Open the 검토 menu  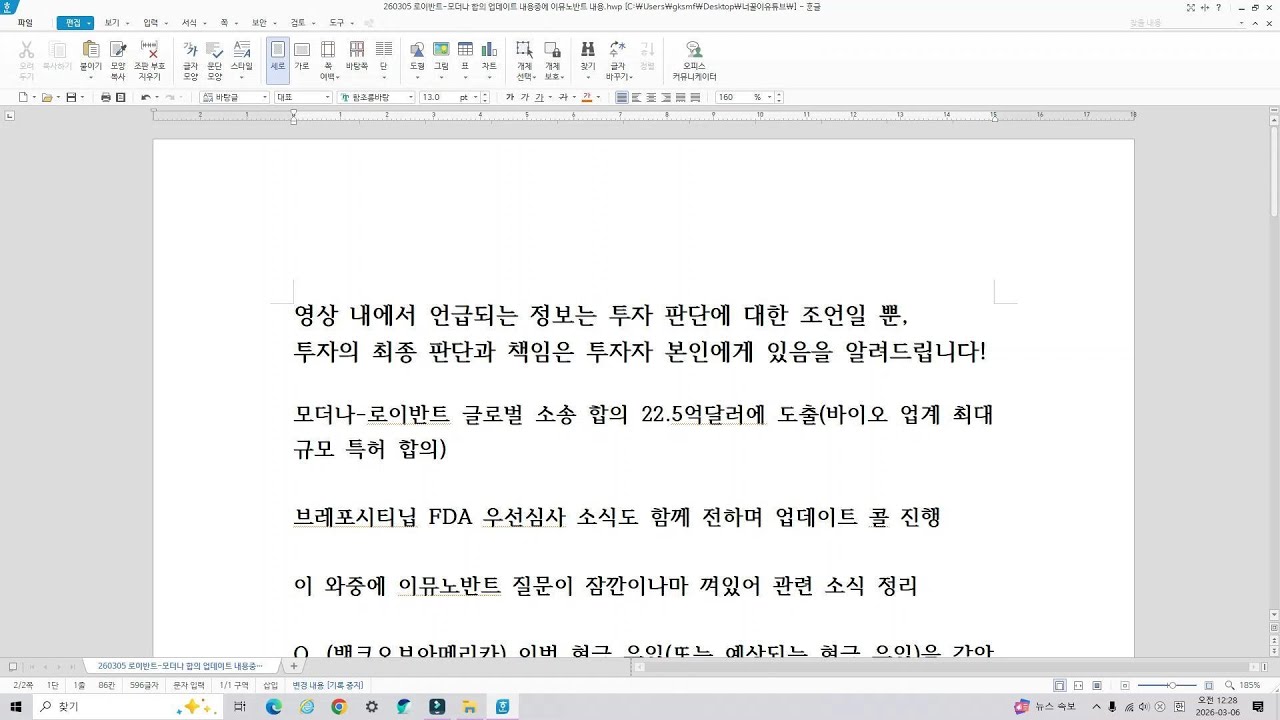point(300,22)
